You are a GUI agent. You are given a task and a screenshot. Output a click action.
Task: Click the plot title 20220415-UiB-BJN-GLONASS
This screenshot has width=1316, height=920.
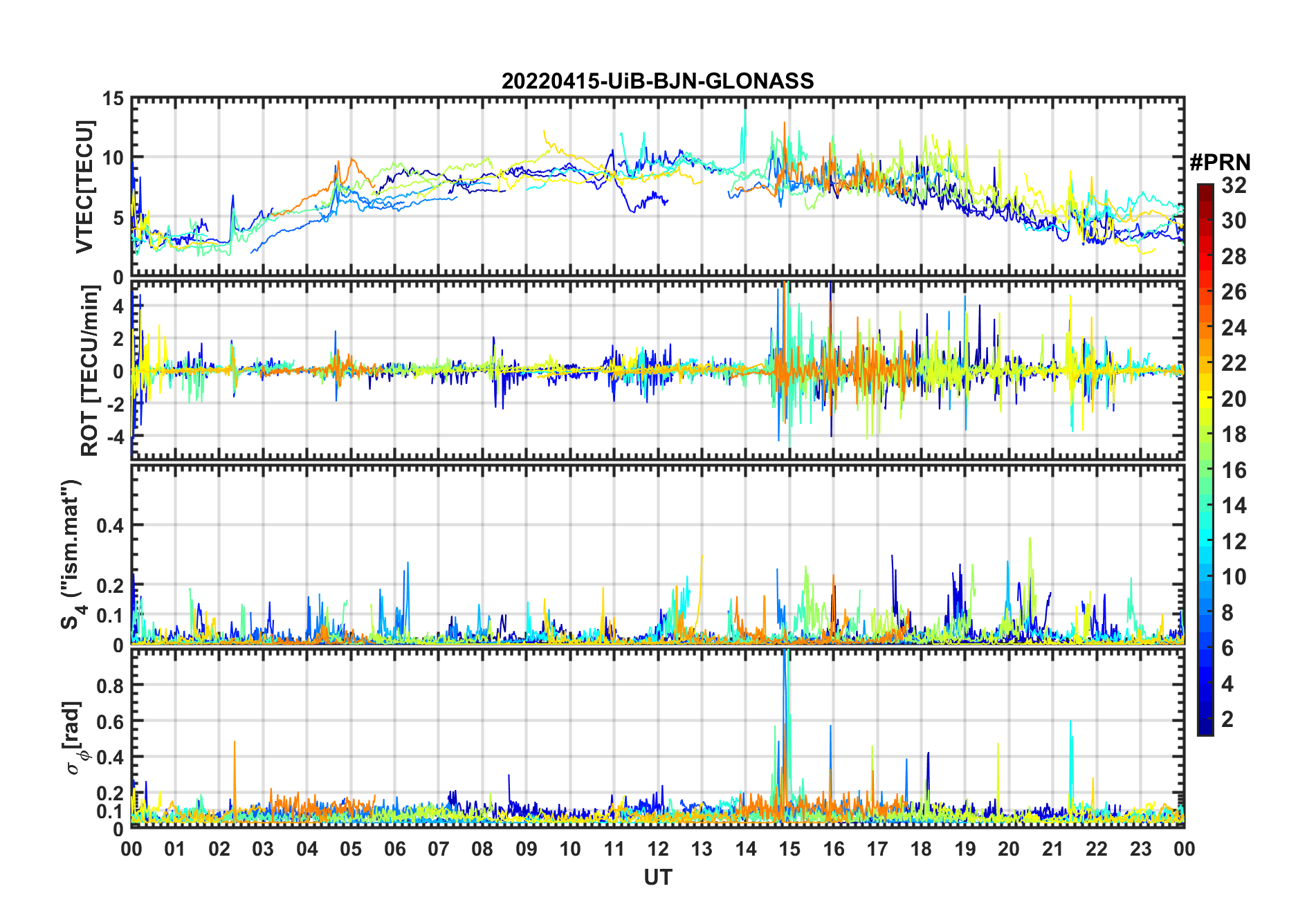tap(657, 82)
